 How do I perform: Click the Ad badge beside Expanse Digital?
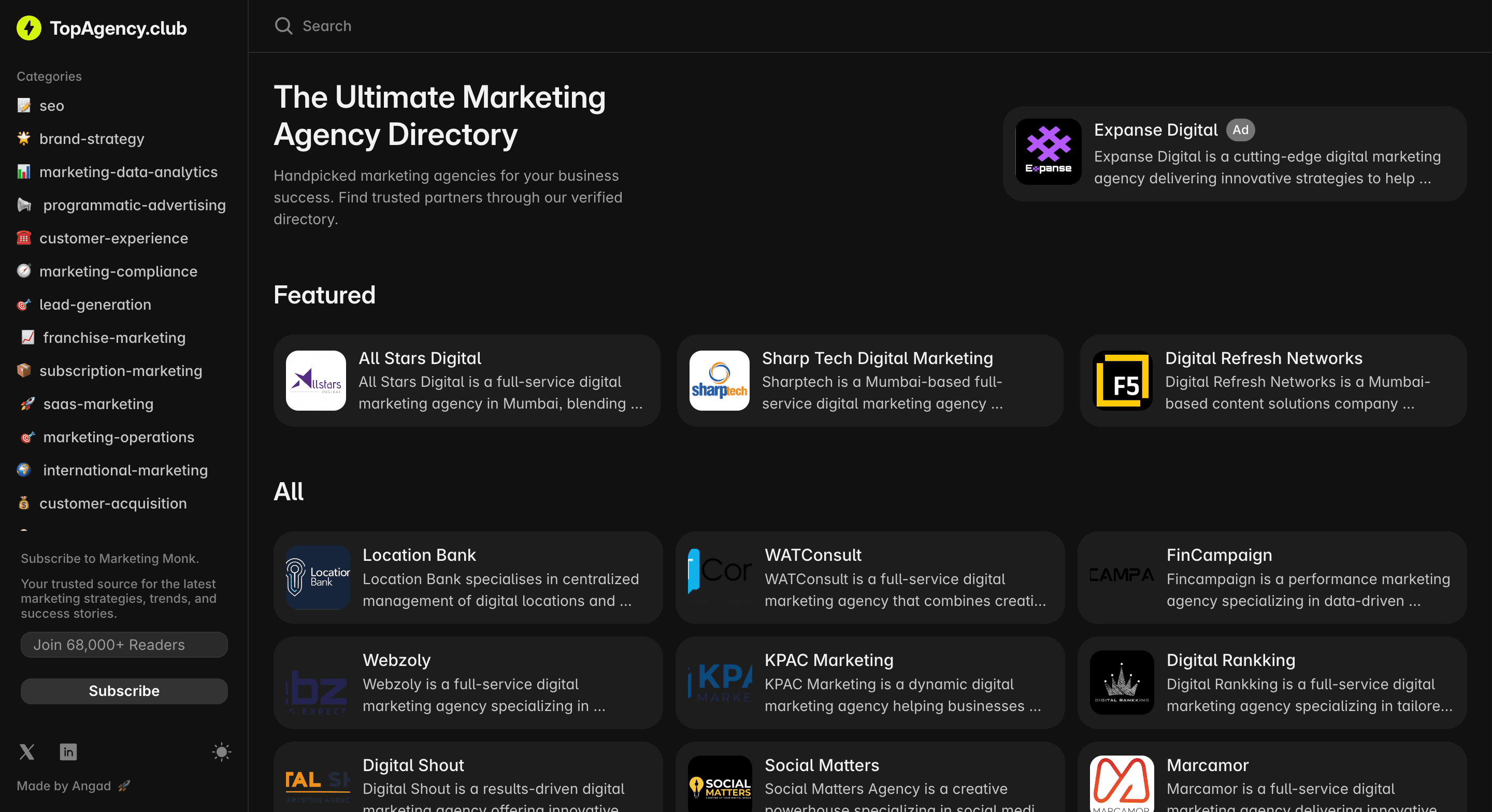(1241, 130)
